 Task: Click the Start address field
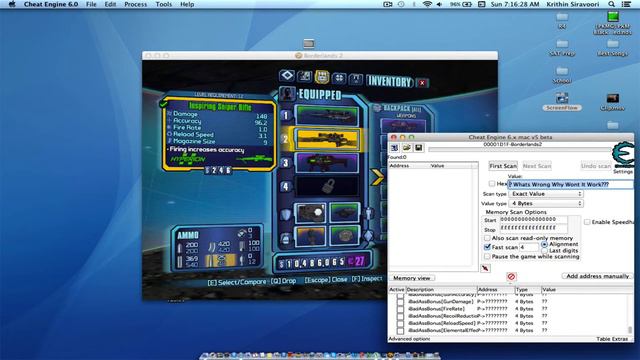[x=533, y=220]
